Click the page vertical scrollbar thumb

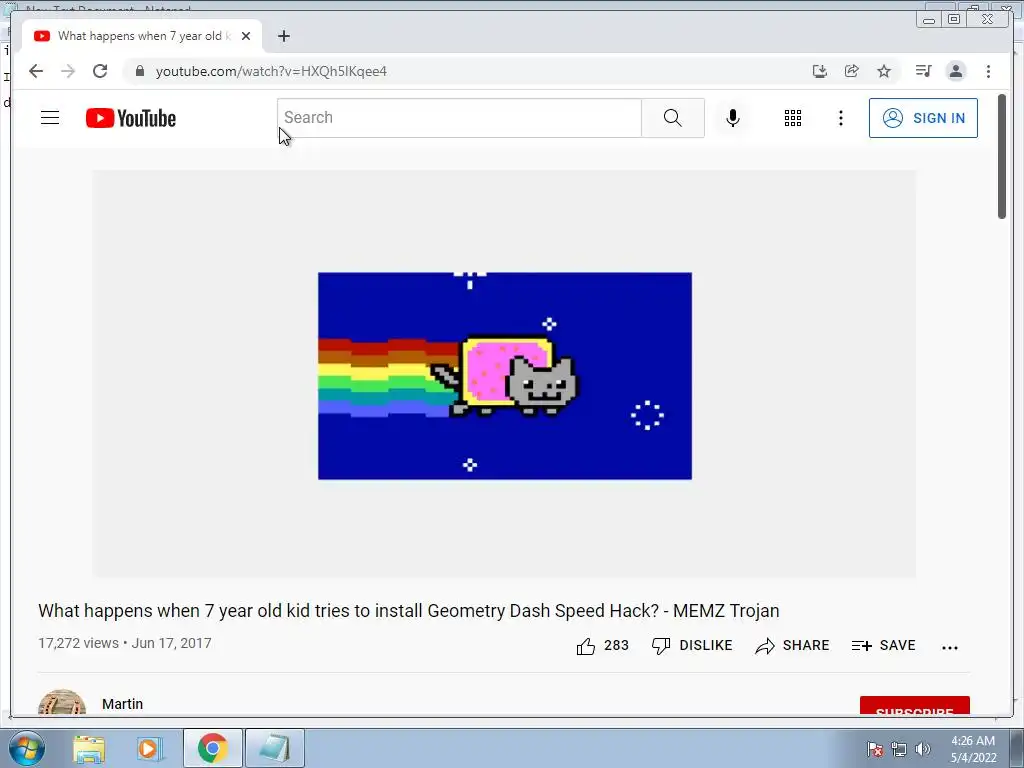pos(1002,157)
